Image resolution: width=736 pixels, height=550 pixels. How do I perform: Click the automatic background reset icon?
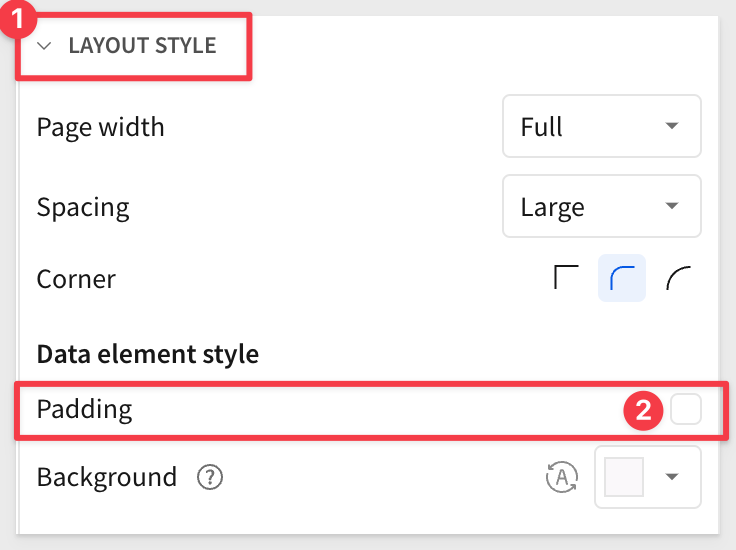point(562,477)
